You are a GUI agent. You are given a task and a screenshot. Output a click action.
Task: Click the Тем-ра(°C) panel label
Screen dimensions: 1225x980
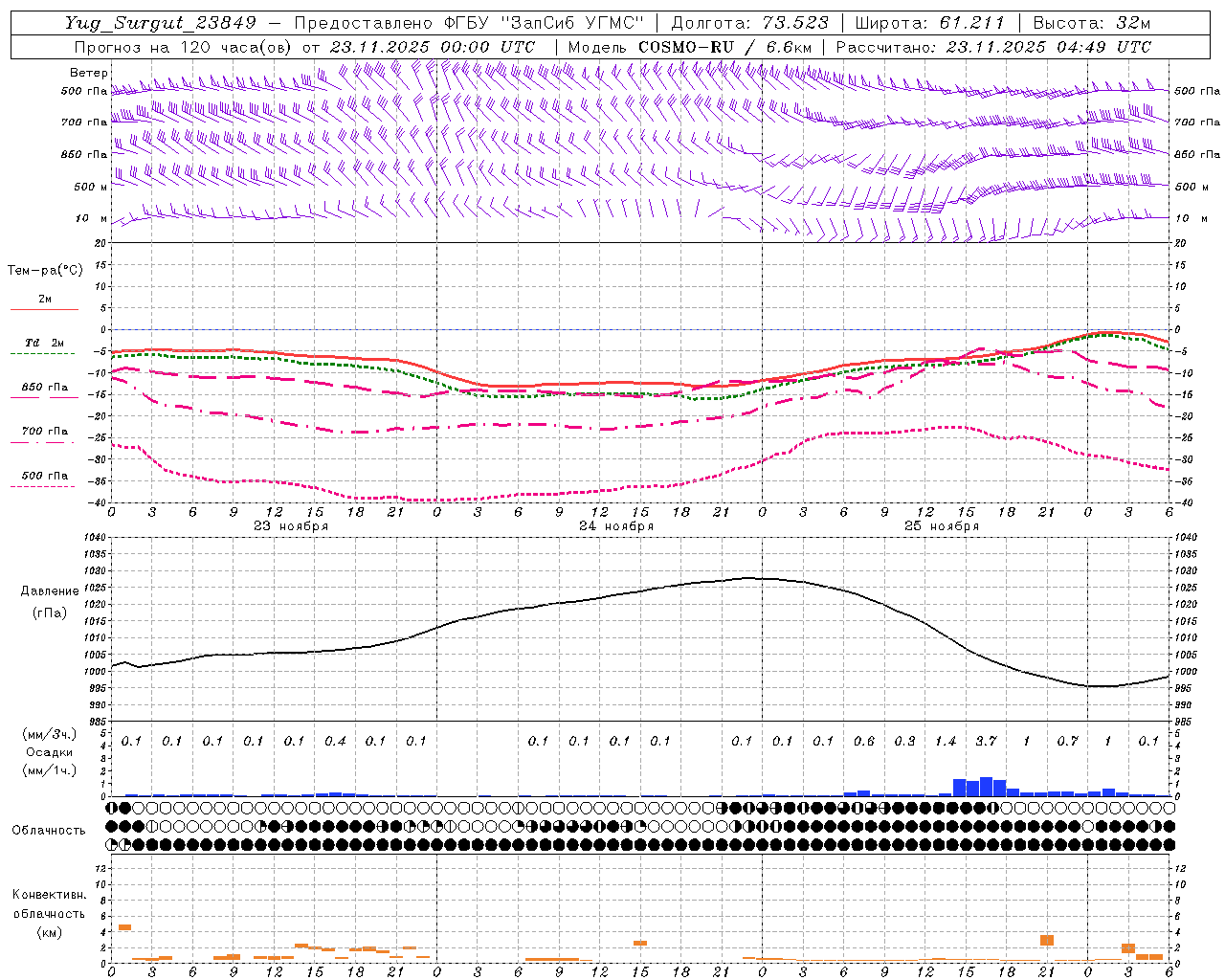coord(45,271)
